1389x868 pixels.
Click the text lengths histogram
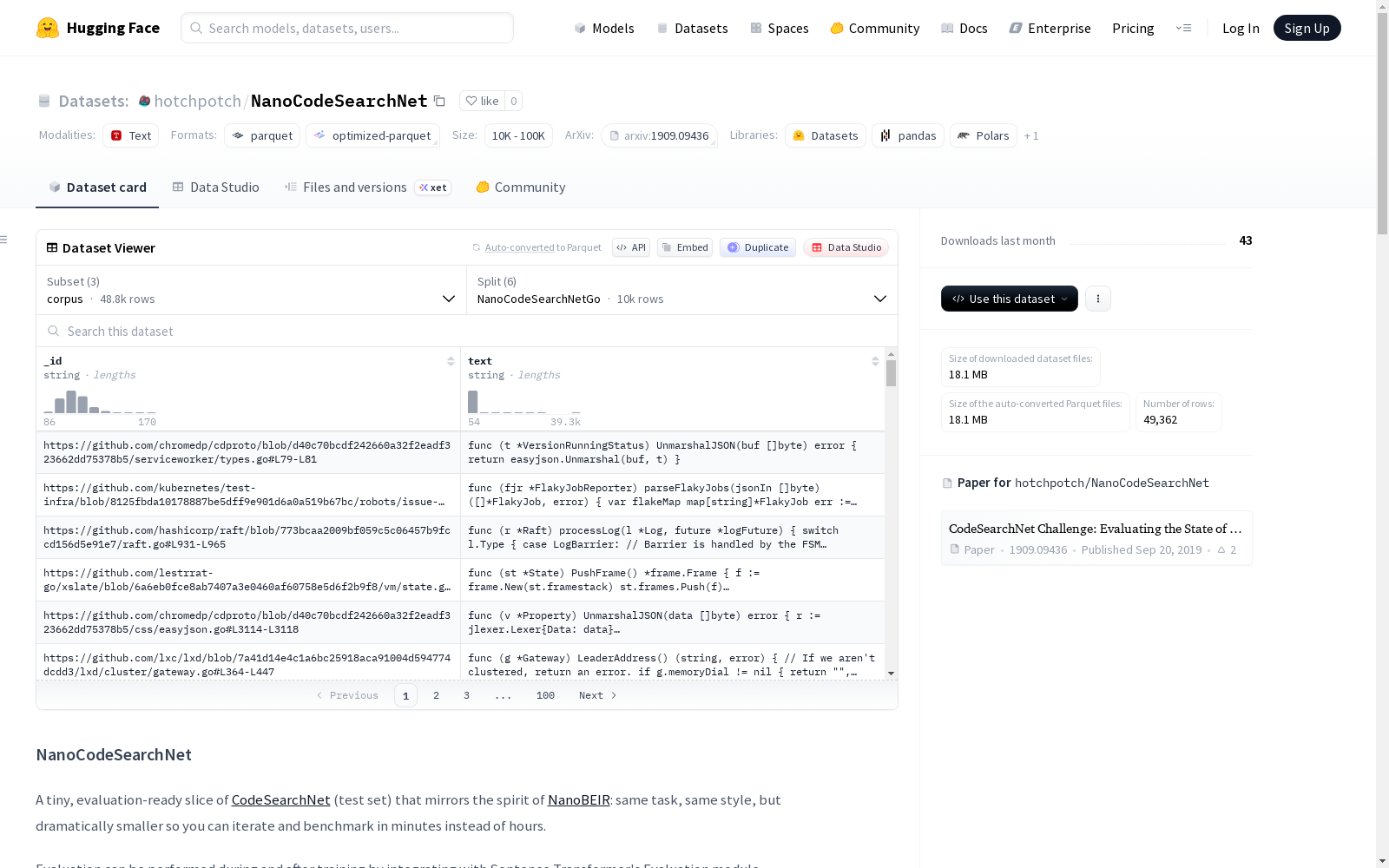click(524, 402)
